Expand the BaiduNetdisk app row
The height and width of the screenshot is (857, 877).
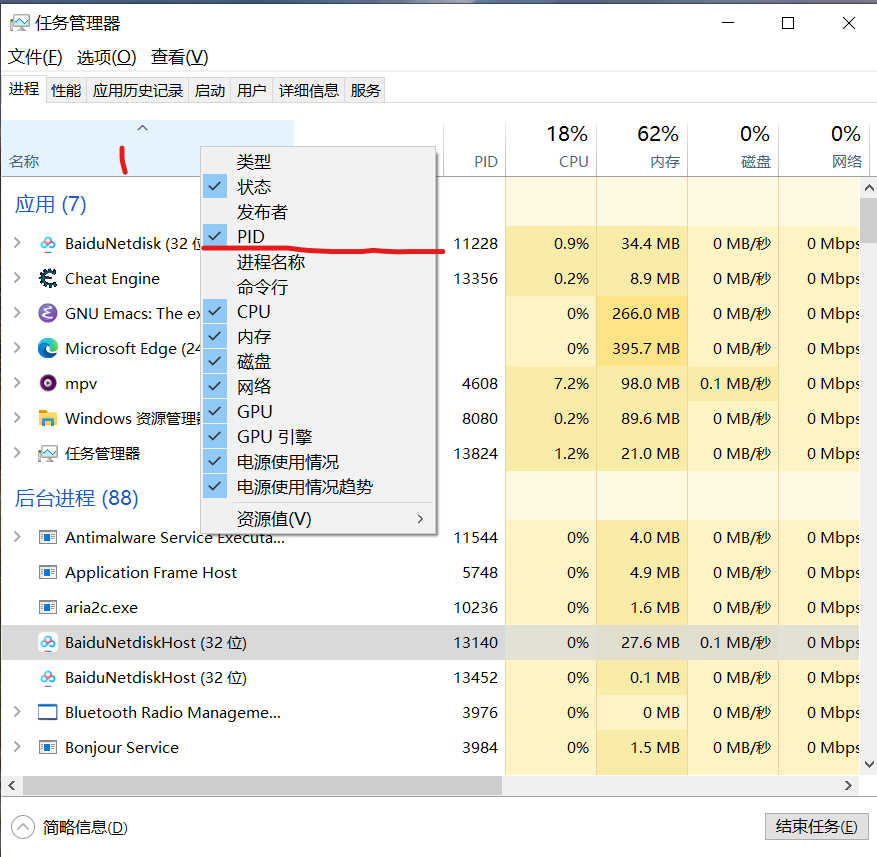[x=17, y=243]
